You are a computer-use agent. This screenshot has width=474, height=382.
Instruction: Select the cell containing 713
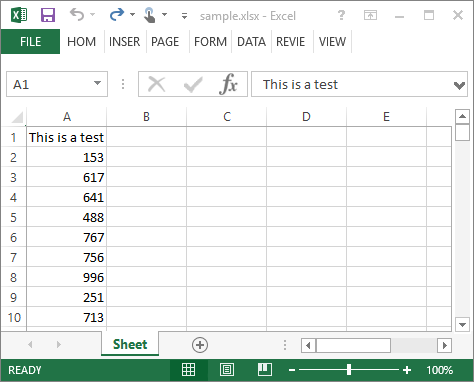pos(67,317)
